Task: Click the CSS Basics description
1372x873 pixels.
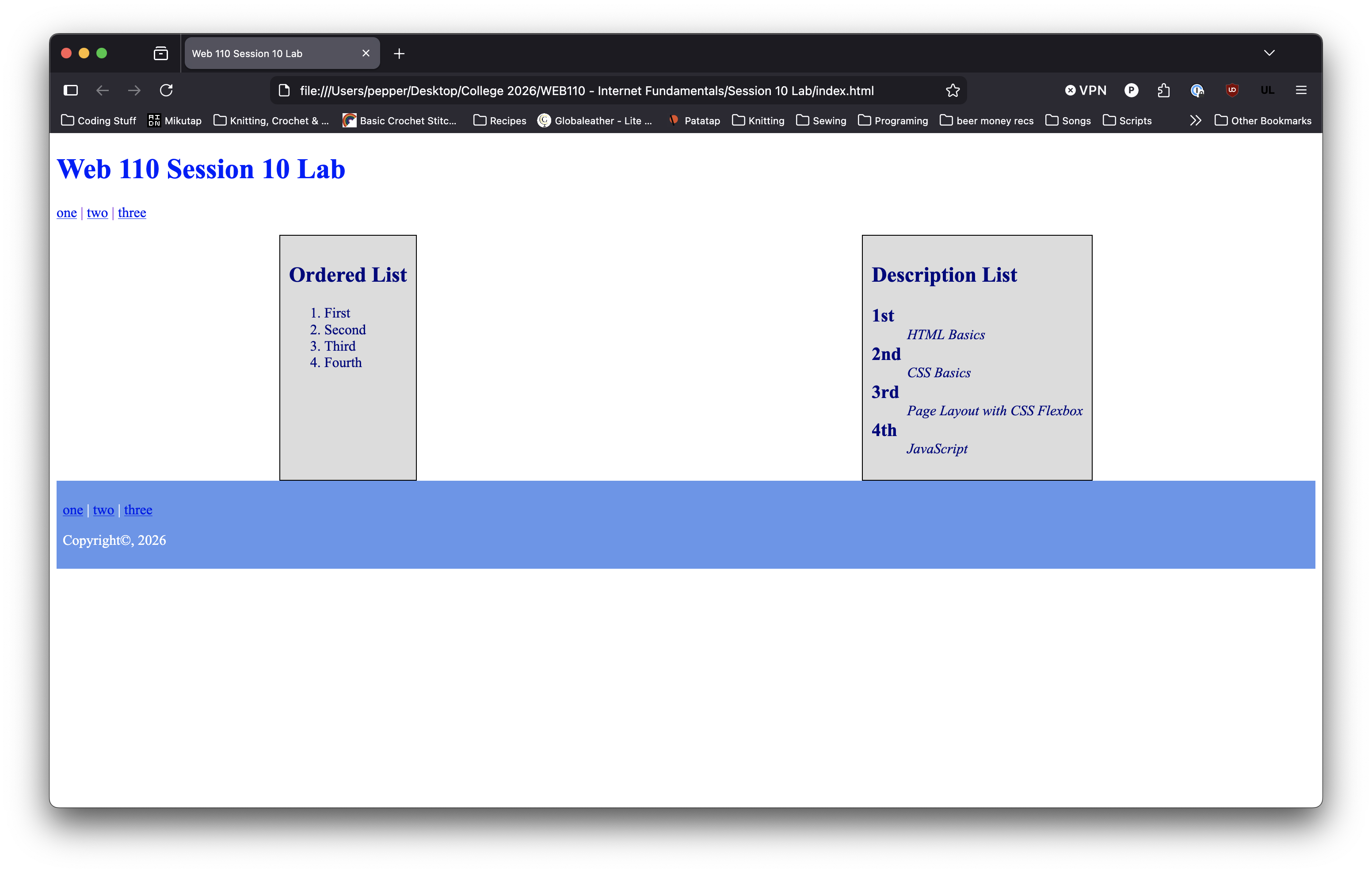Action: [939, 373]
